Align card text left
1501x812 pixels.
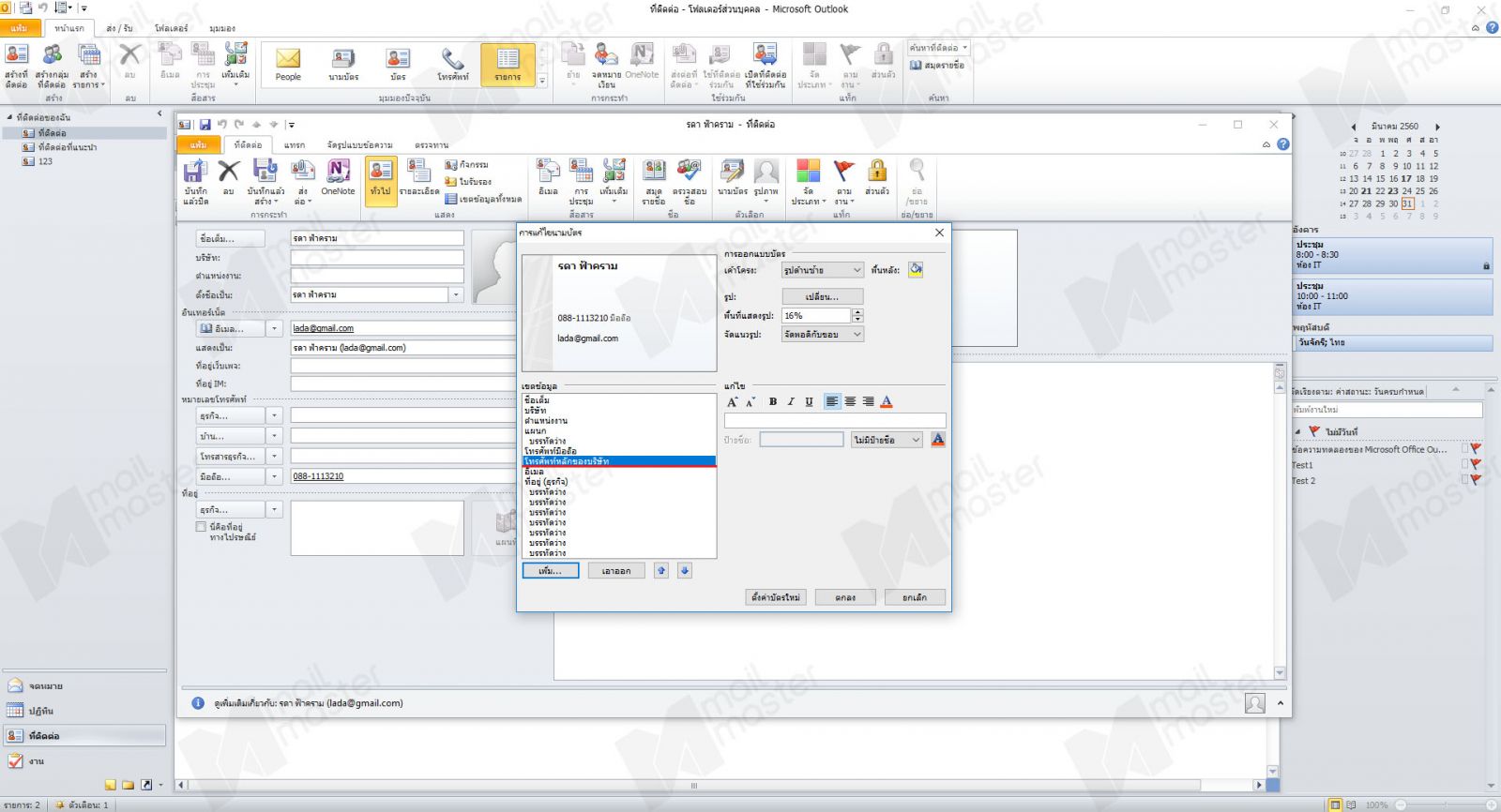pos(832,401)
